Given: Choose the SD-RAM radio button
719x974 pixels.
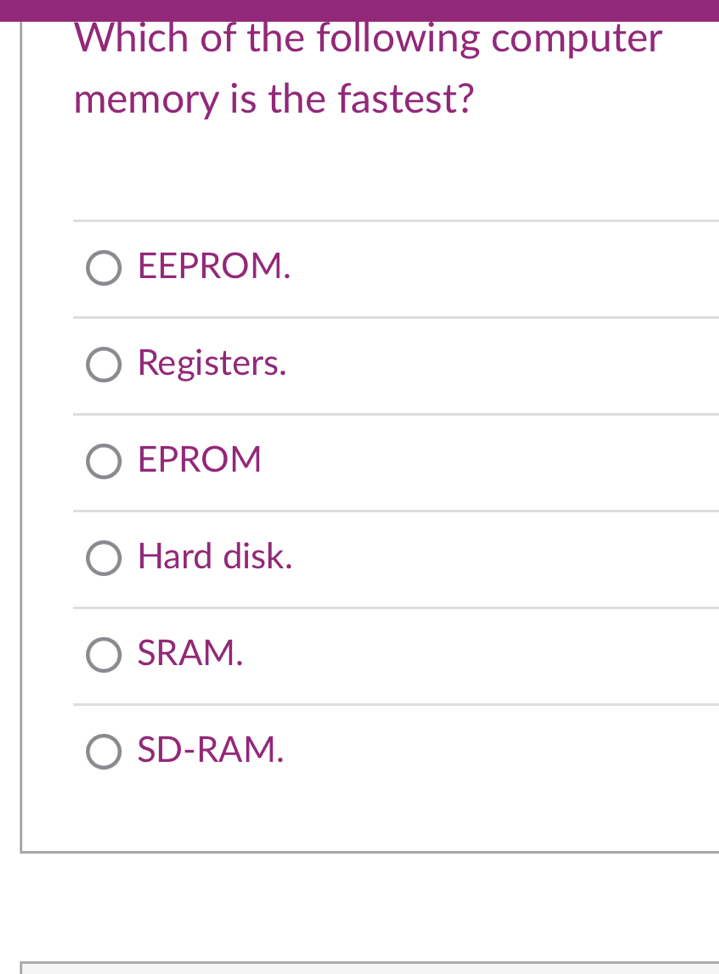Looking at the screenshot, I should (x=104, y=751).
